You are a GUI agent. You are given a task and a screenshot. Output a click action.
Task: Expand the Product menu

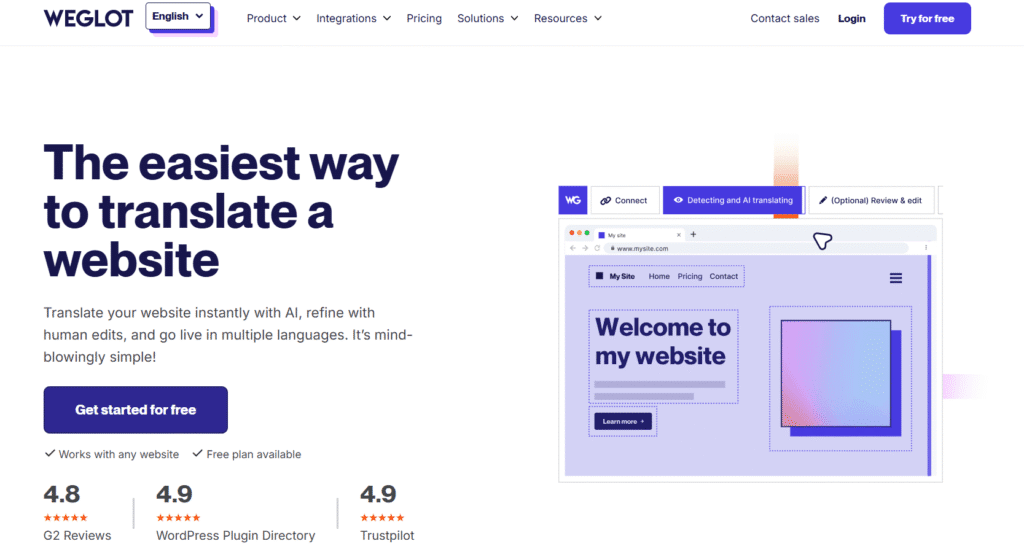[273, 18]
